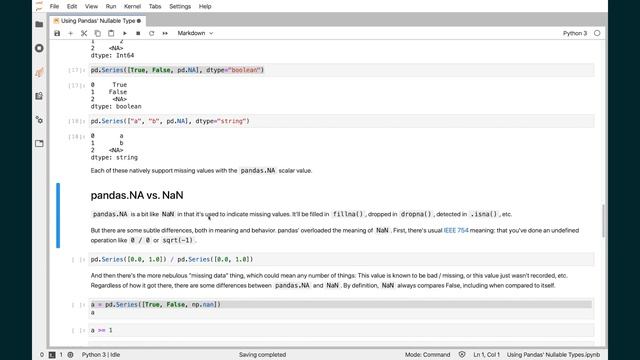
Task: Click the a = pd.Series np.nan cell
Action: pyautogui.click(x=341, y=308)
